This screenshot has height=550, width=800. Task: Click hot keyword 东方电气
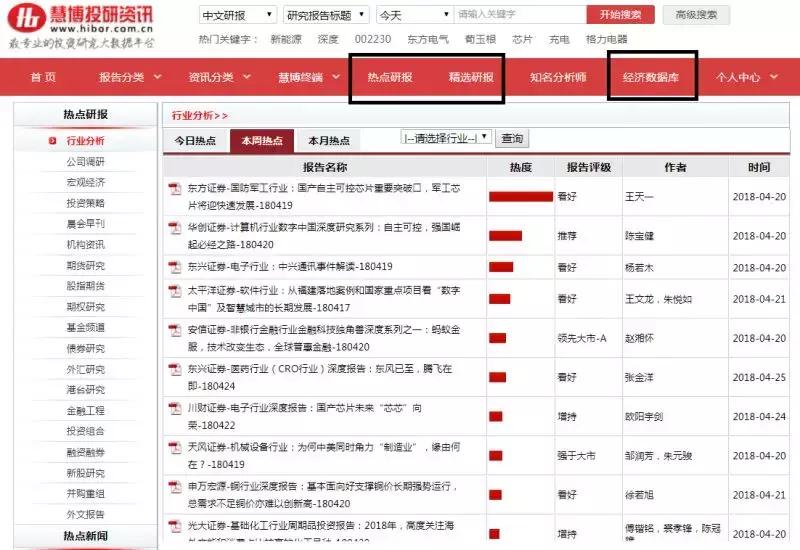pos(428,39)
